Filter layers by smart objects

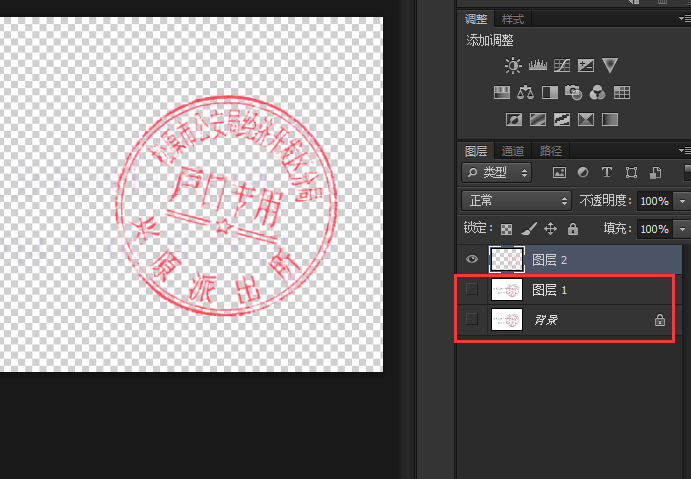point(656,172)
